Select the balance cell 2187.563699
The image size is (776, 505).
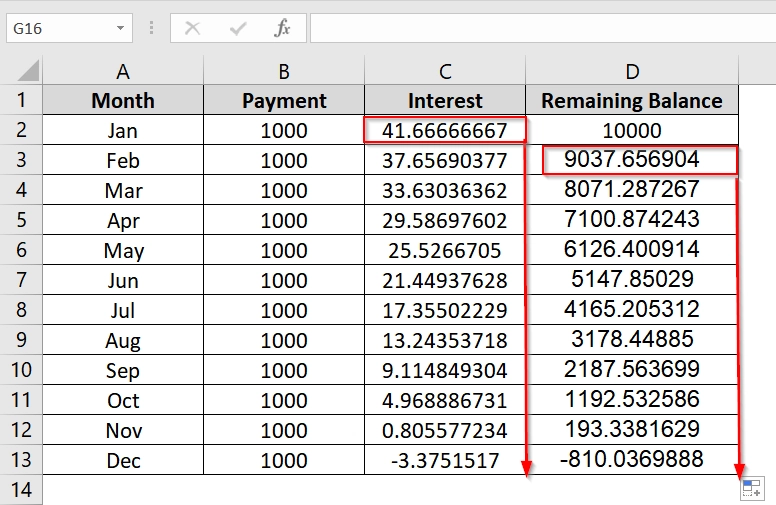click(632, 370)
